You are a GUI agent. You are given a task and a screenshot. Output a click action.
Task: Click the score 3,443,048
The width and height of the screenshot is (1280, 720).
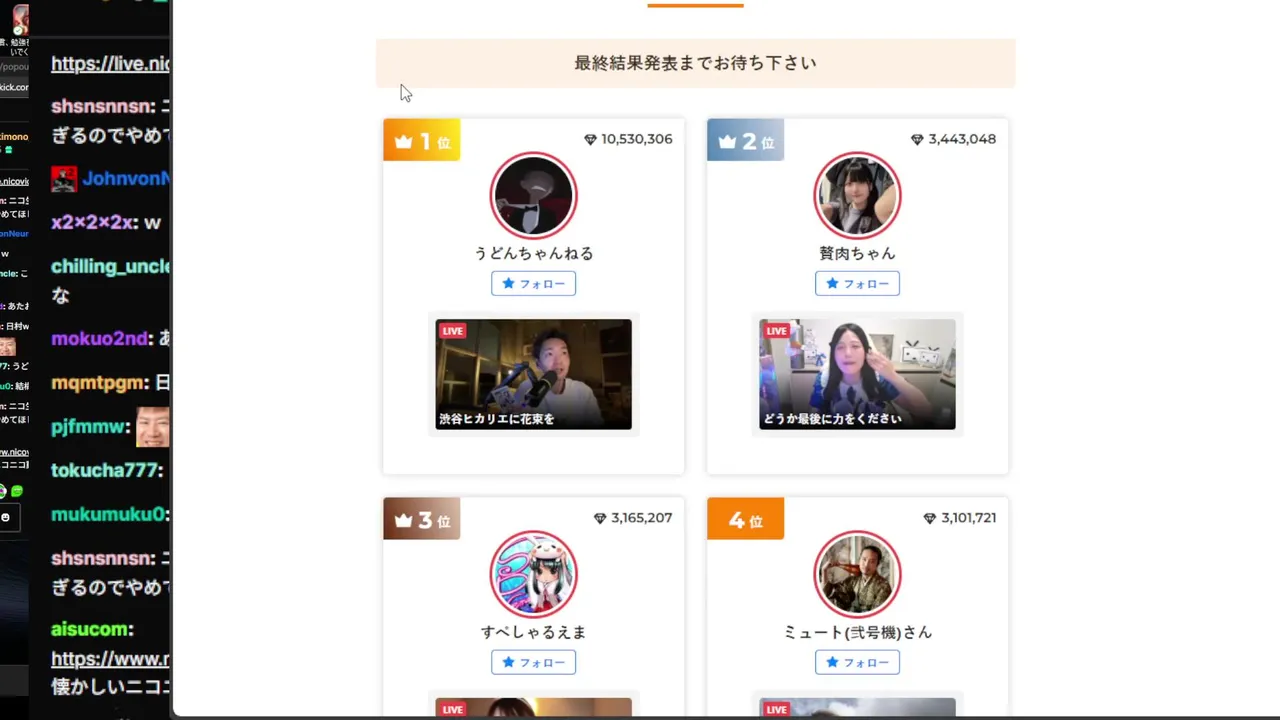click(962, 139)
